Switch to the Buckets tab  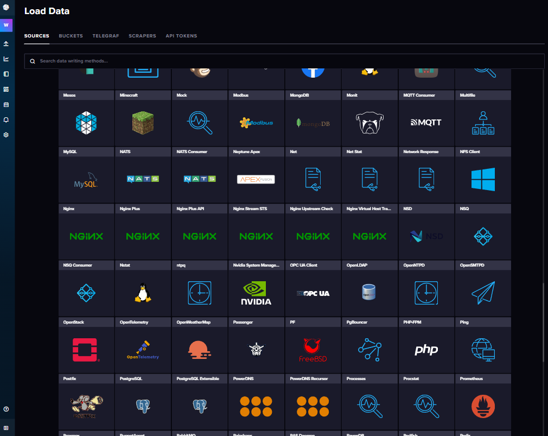coord(71,36)
